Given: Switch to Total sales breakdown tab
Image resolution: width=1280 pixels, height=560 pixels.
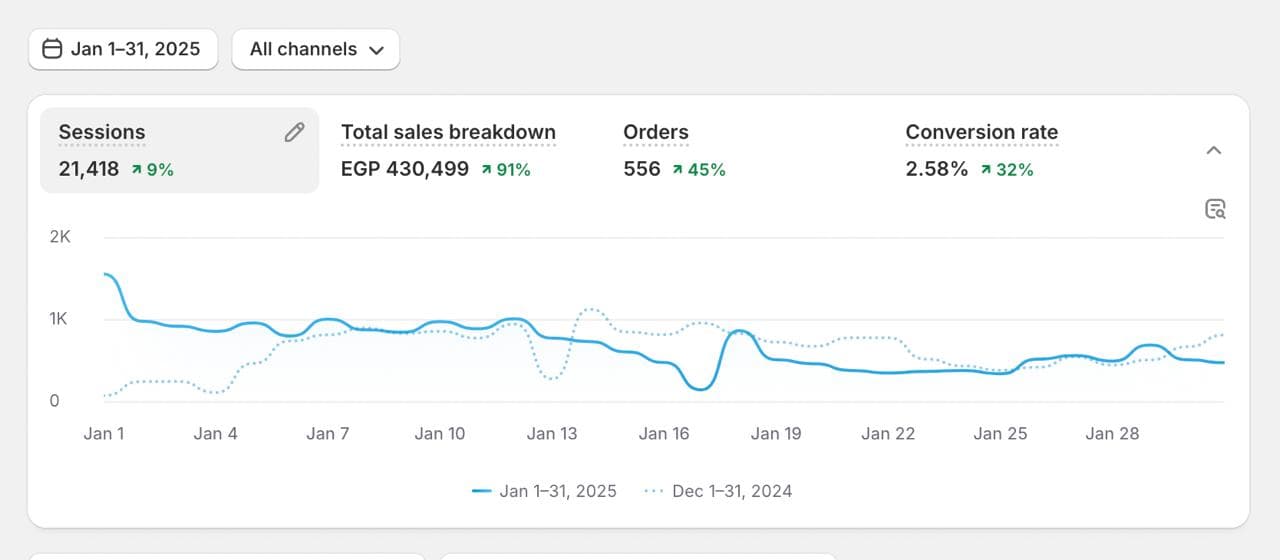Looking at the screenshot, I should (x=448, y=132).
